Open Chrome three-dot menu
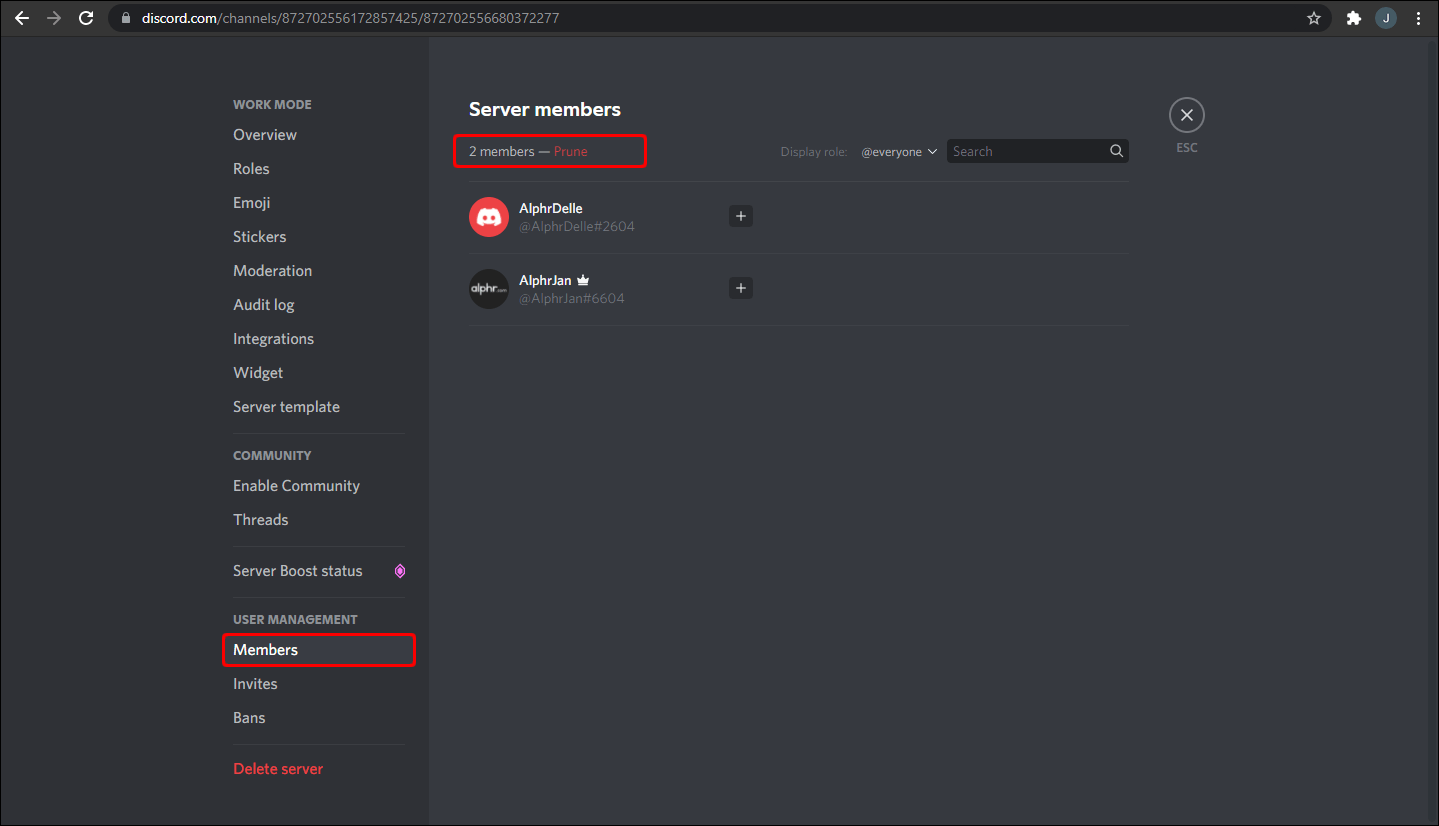The image size is (1439, 826). [1419, 18]
